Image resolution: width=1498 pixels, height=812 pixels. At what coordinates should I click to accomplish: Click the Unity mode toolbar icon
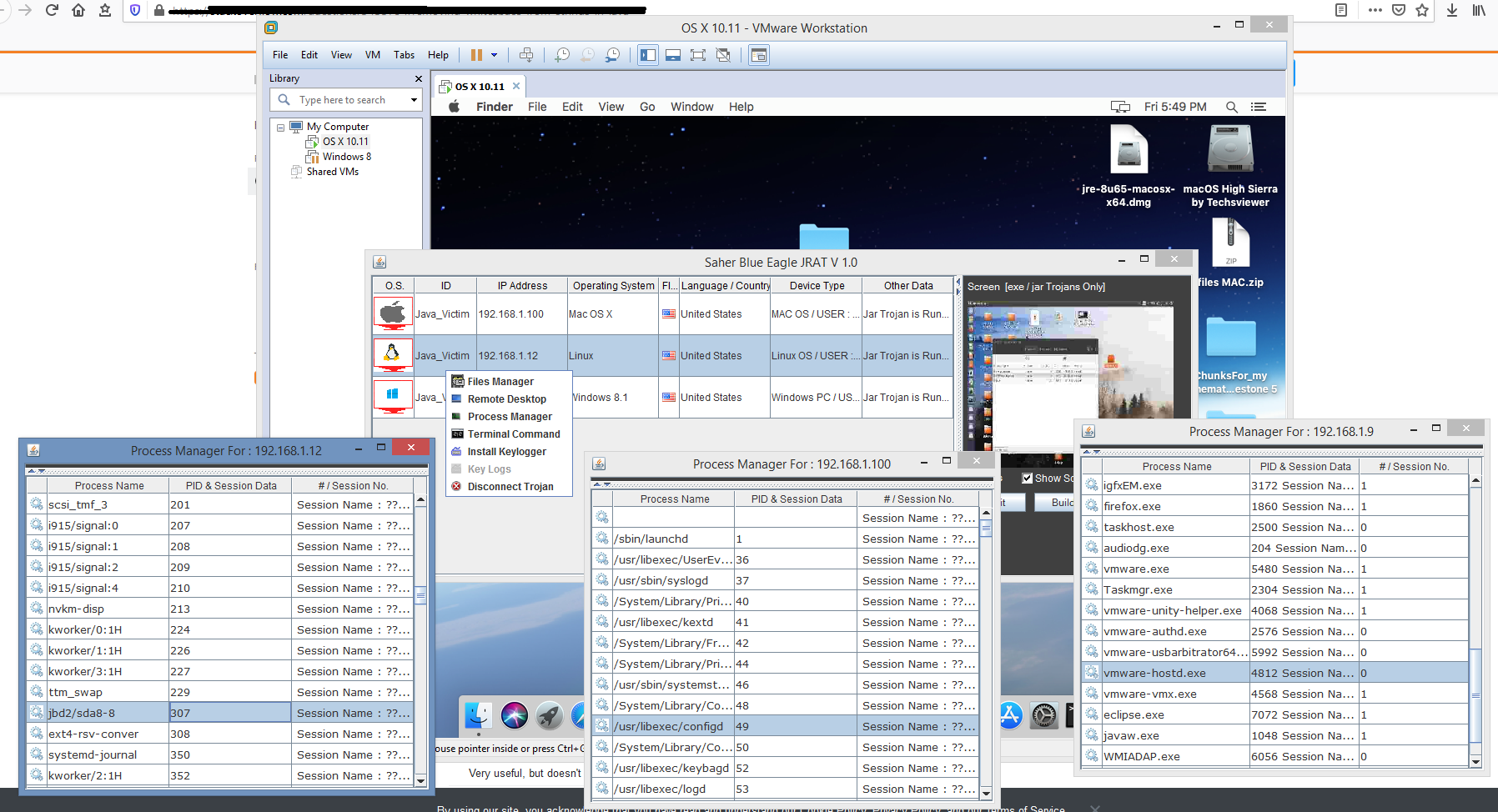(x=723, y=55)
